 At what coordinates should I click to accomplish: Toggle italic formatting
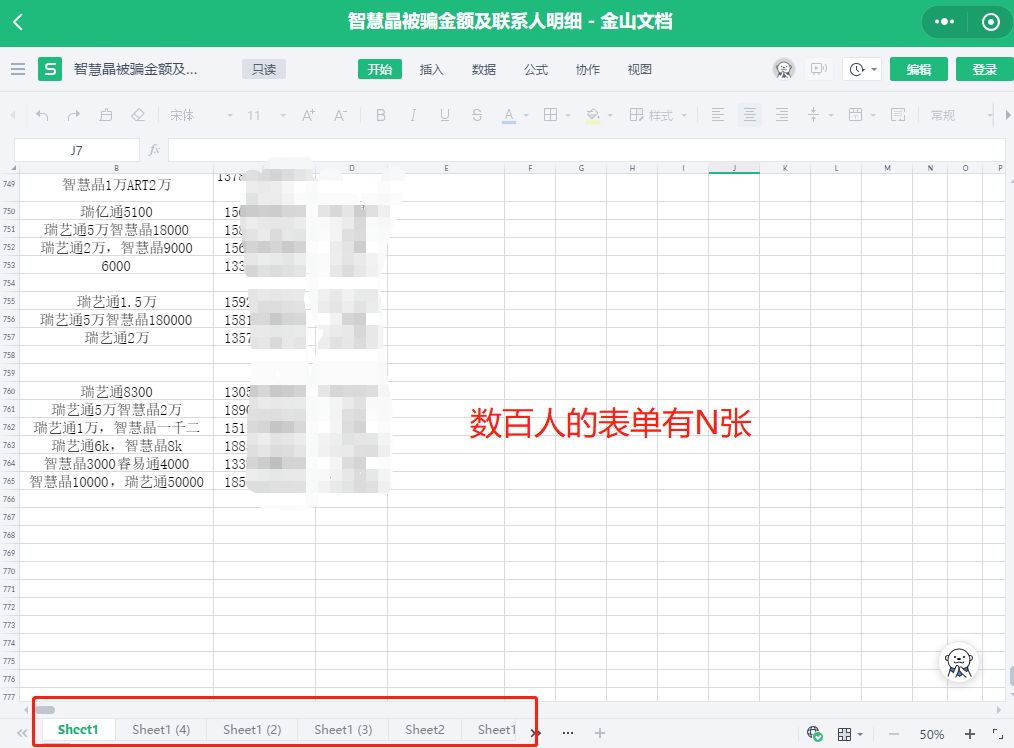click(413, 115)
